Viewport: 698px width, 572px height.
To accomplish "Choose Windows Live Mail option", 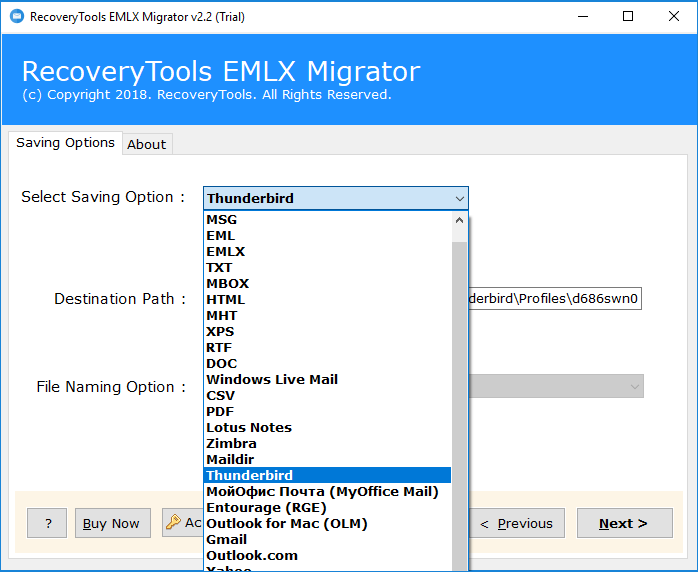I will pyautogui.click(x=328, y=380).
